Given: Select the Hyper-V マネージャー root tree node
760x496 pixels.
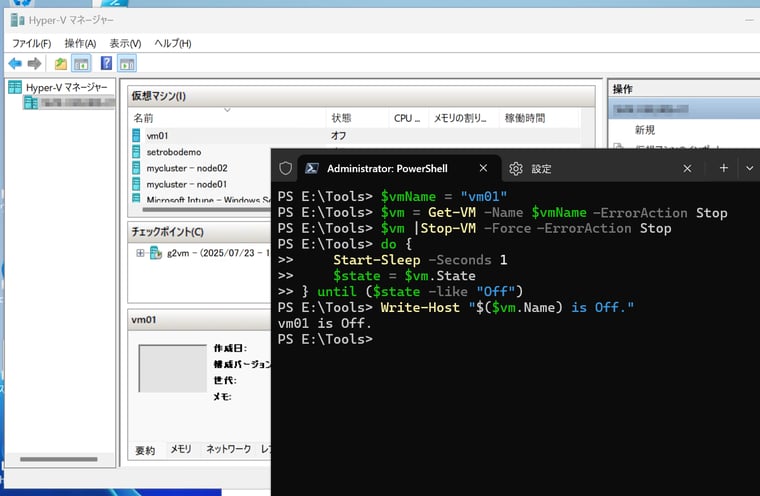Looking at the screenshot, I should (66, 87).
